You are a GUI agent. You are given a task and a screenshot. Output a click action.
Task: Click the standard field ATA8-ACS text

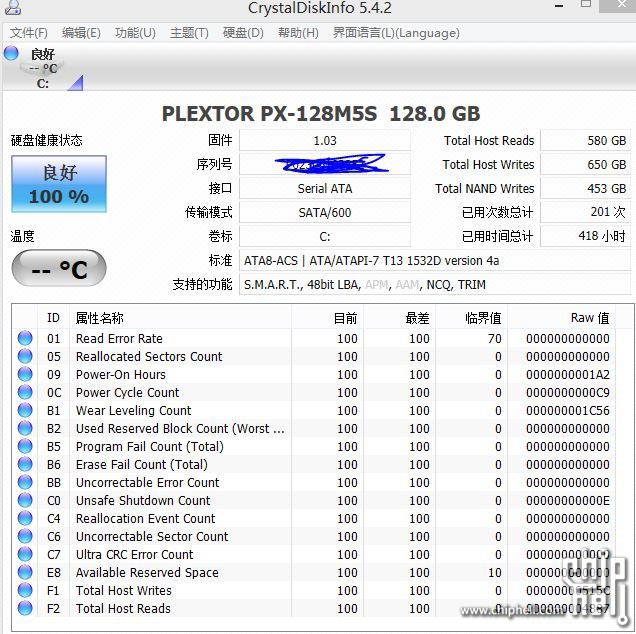435,260
